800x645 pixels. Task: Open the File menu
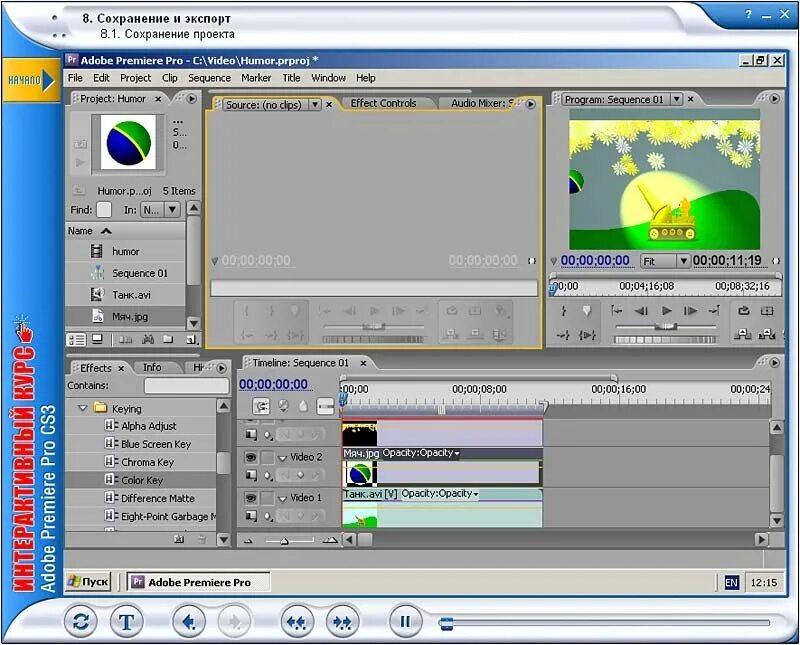(x=75, y=78)
